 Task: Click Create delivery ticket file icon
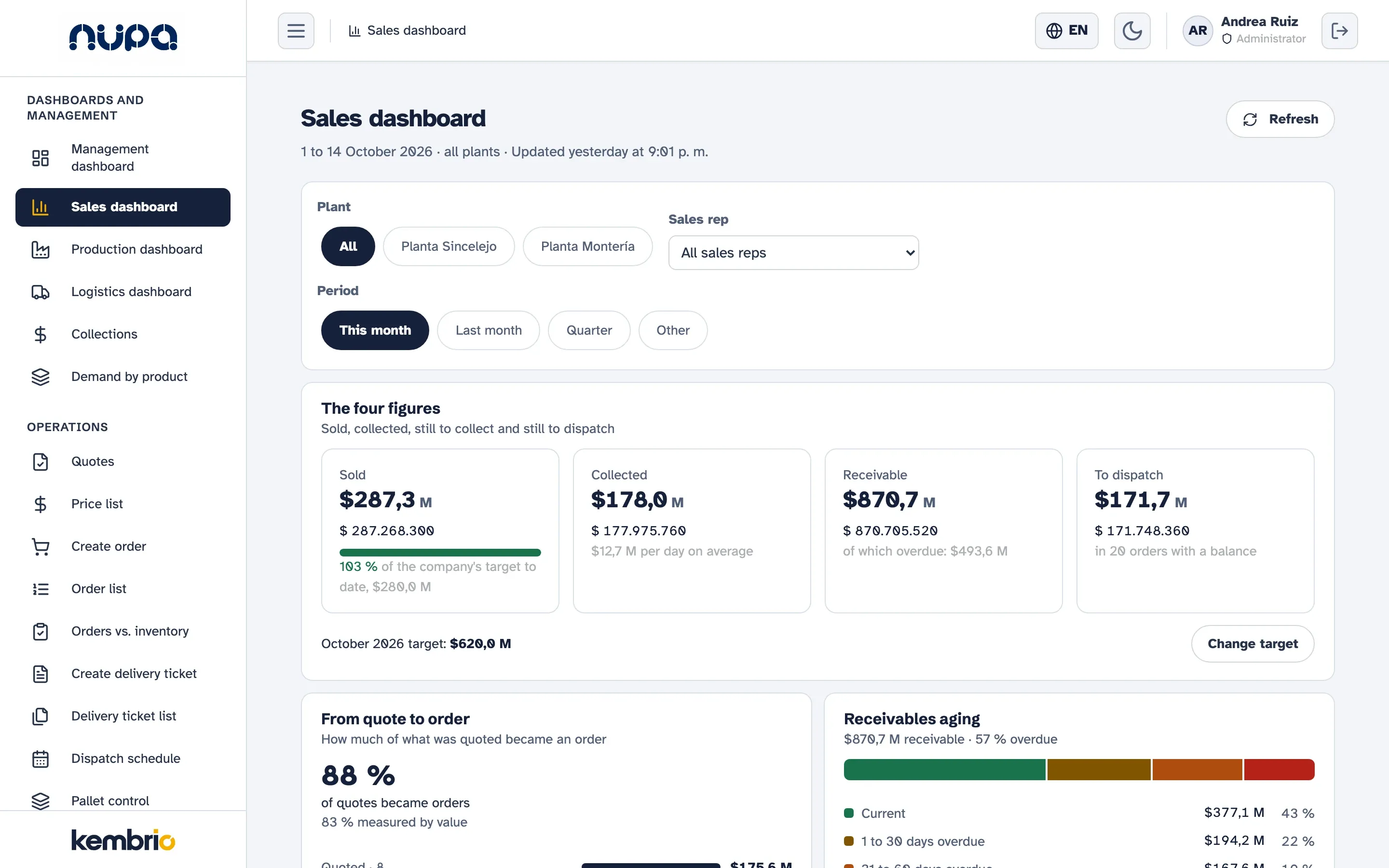[40, 675]
